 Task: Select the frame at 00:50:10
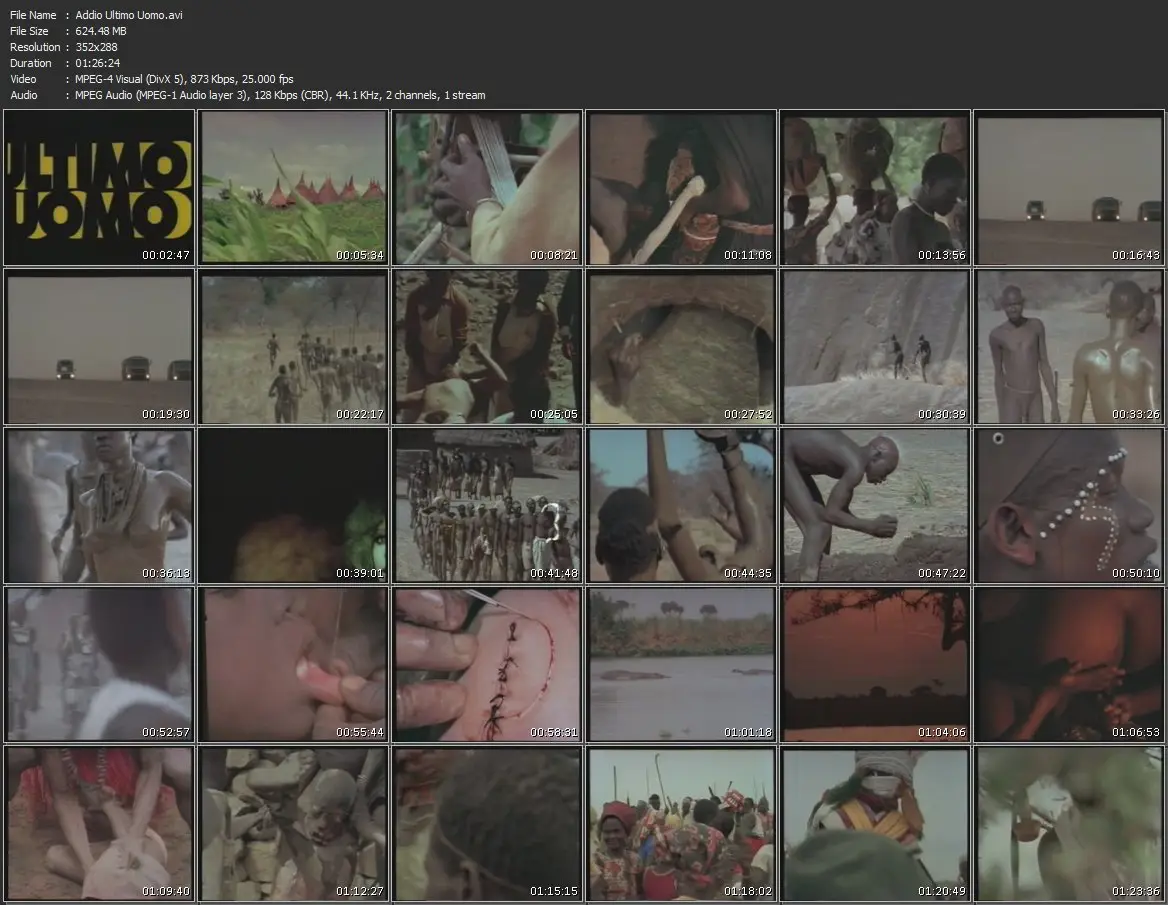point(1070,506)
